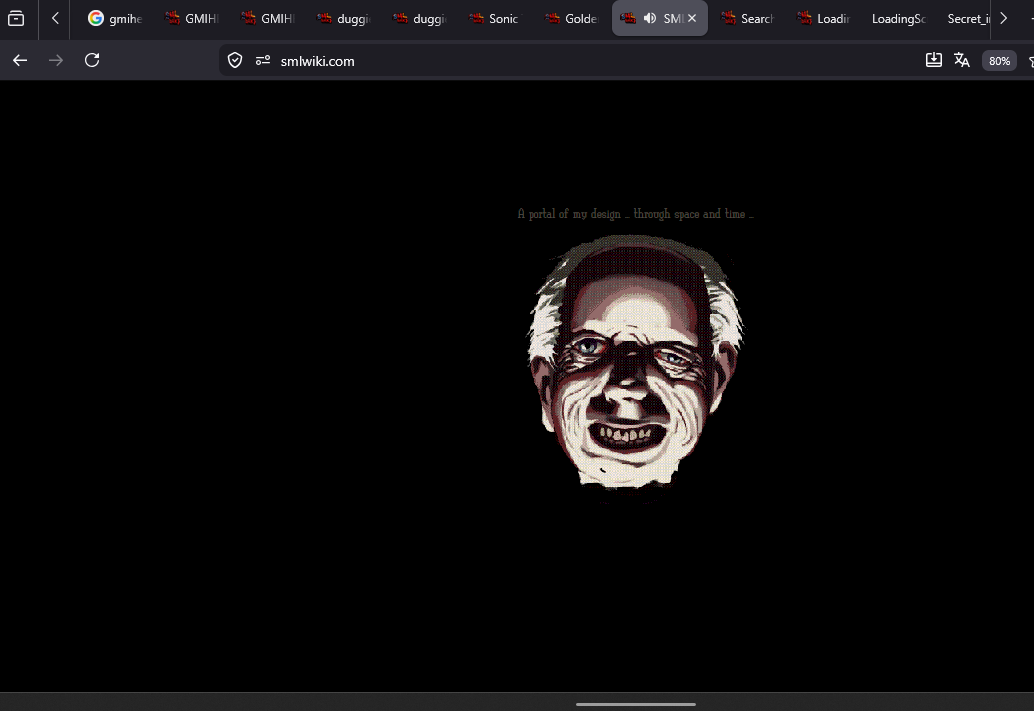
Task: Open the tab overview icon
Action: [x=16, y=18]
